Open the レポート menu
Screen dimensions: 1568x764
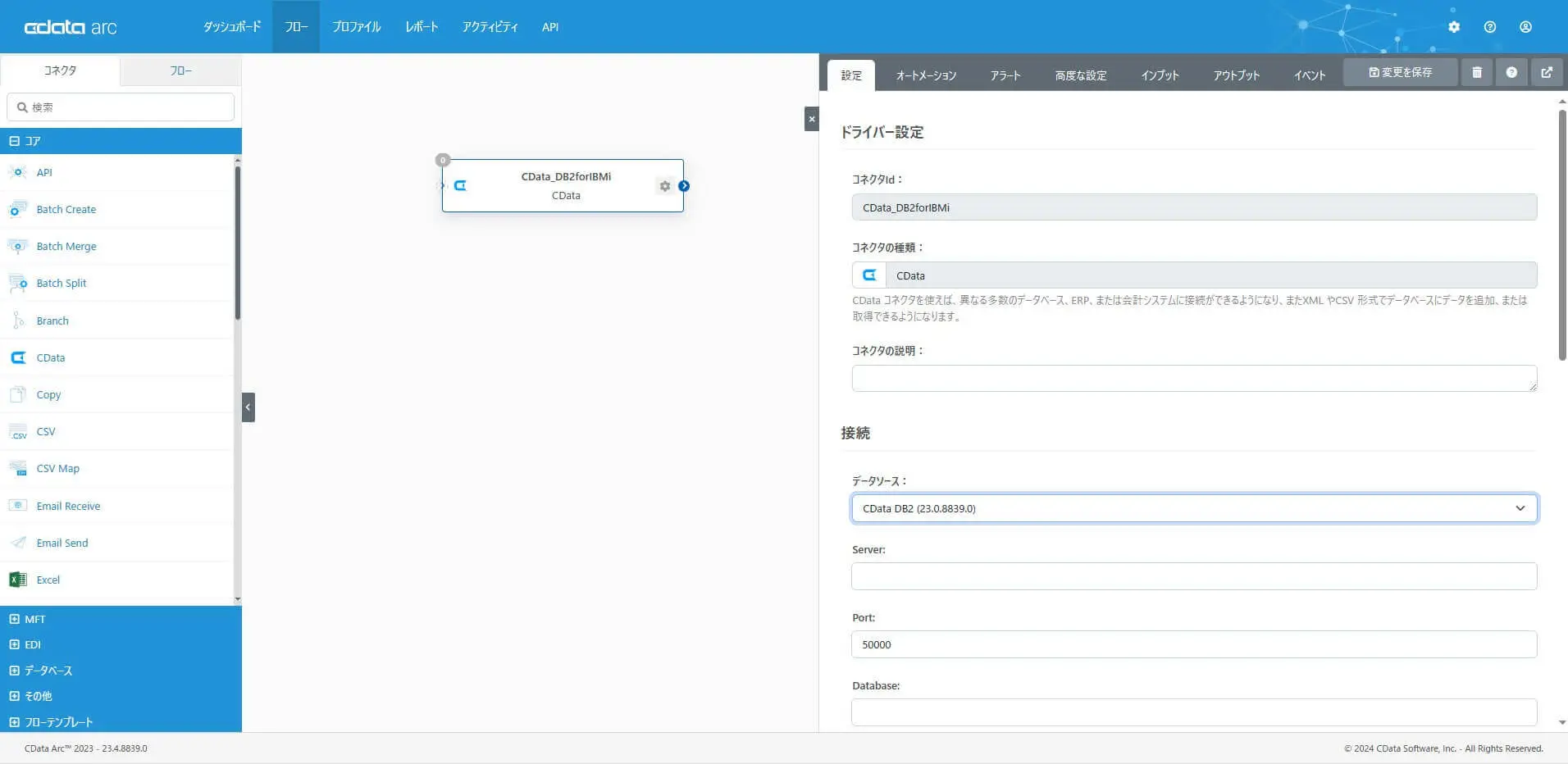pyautogui.click(x=422, y=27)
